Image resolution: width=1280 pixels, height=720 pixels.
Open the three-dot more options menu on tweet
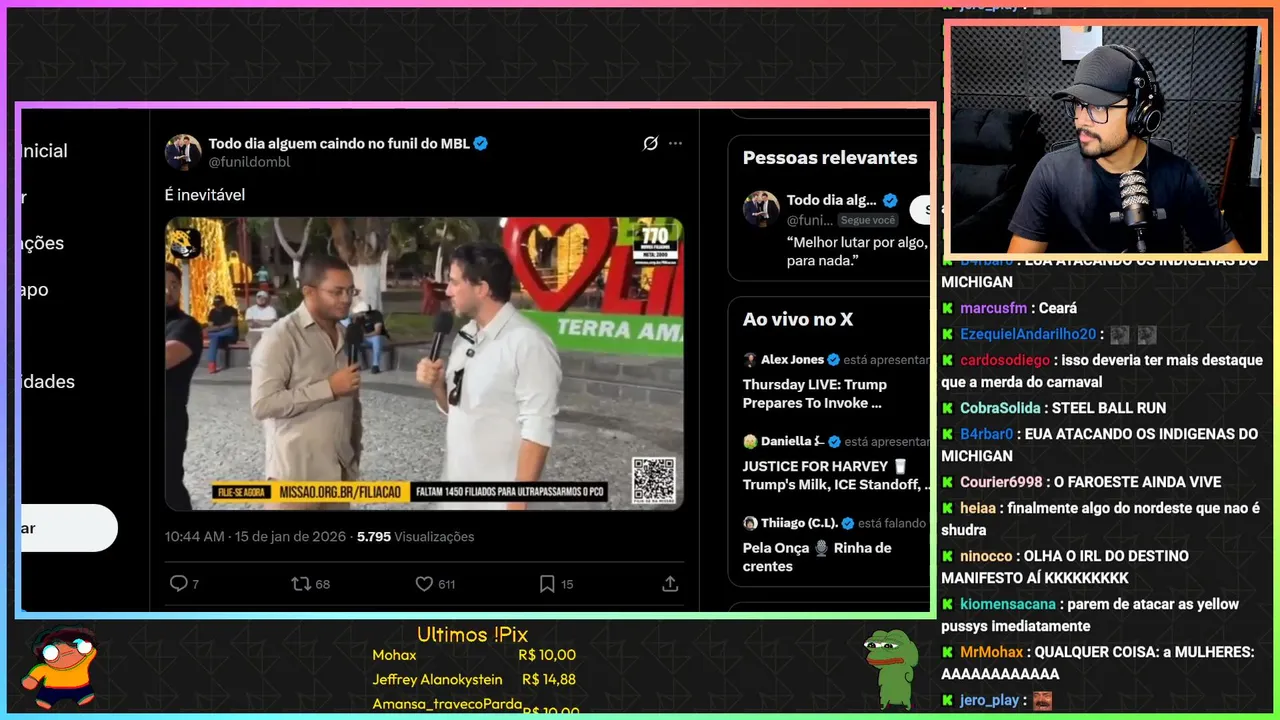[676, 143]
